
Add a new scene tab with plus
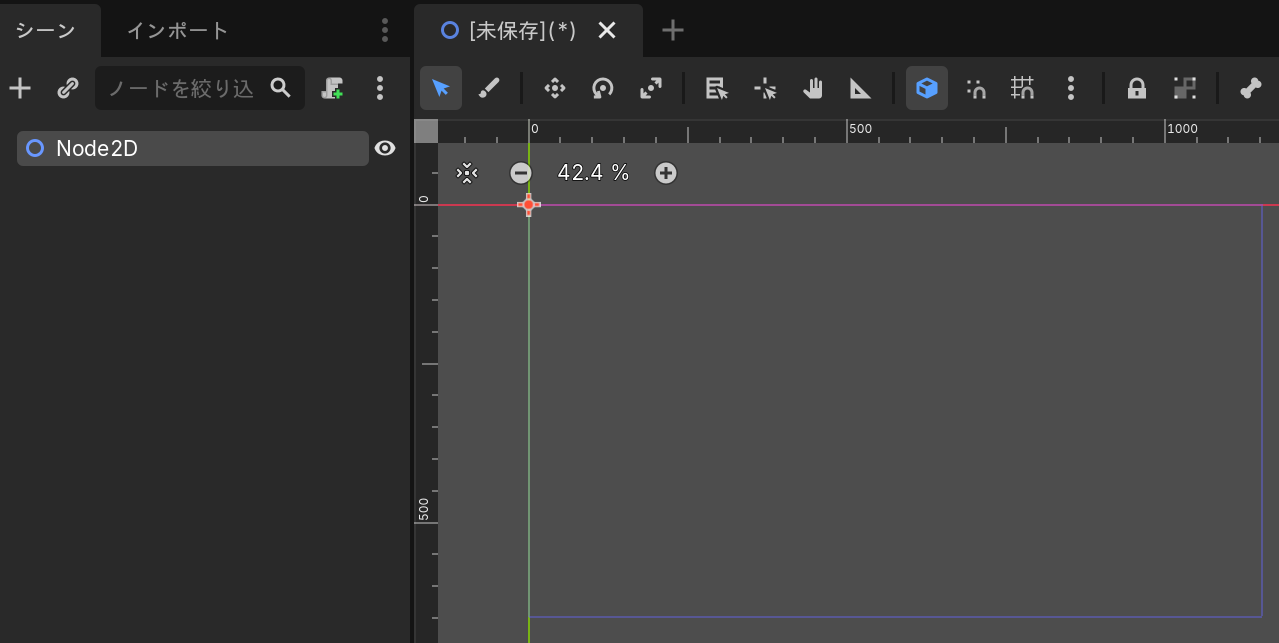click(673, 30)
